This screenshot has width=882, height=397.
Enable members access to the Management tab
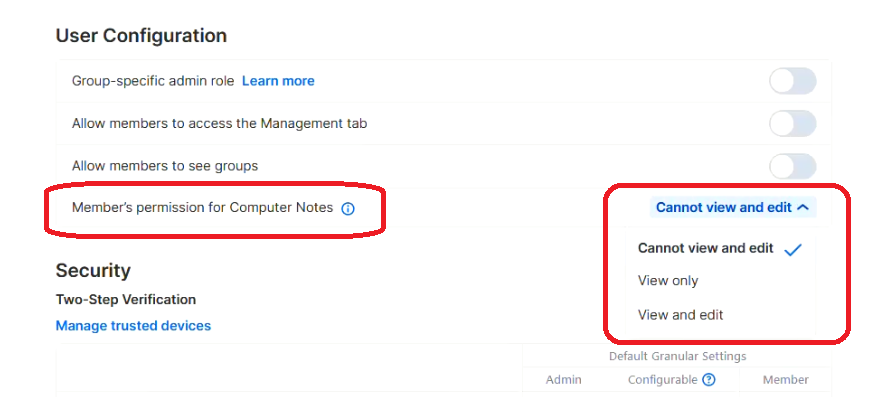pos(793,124)
